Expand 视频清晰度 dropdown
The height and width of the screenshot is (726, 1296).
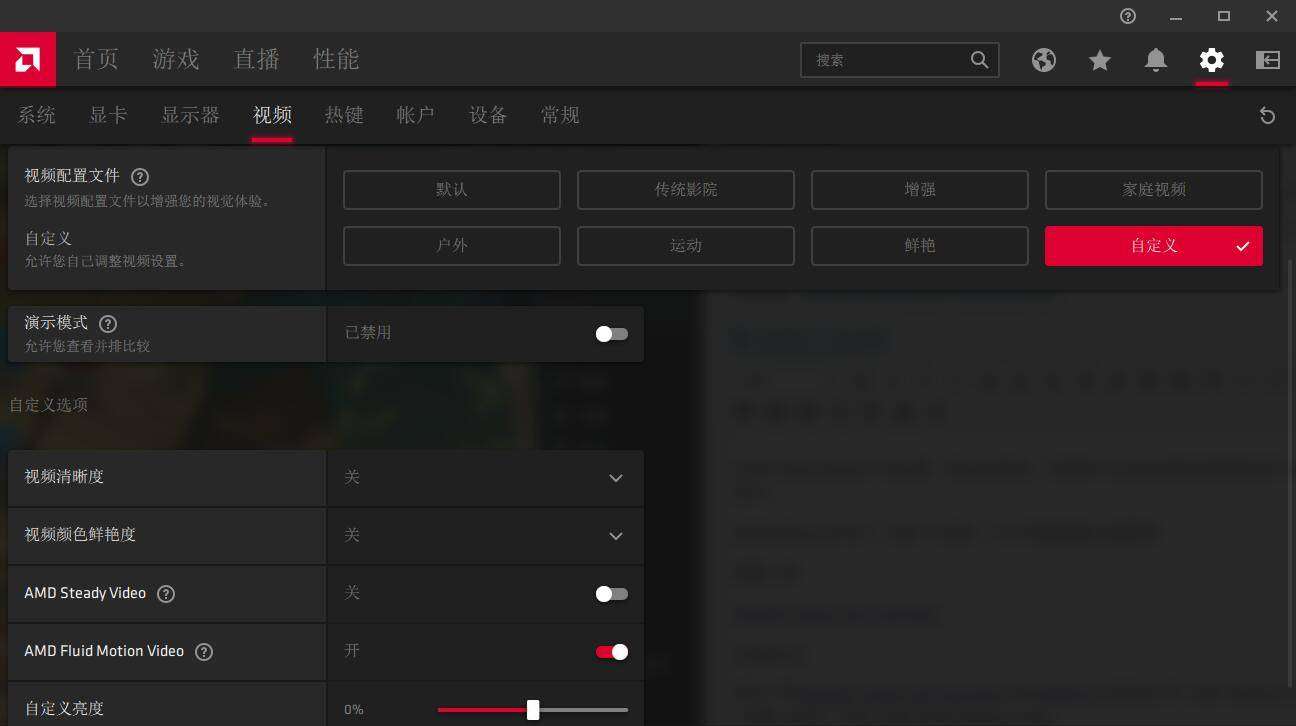tap(616, 478)
